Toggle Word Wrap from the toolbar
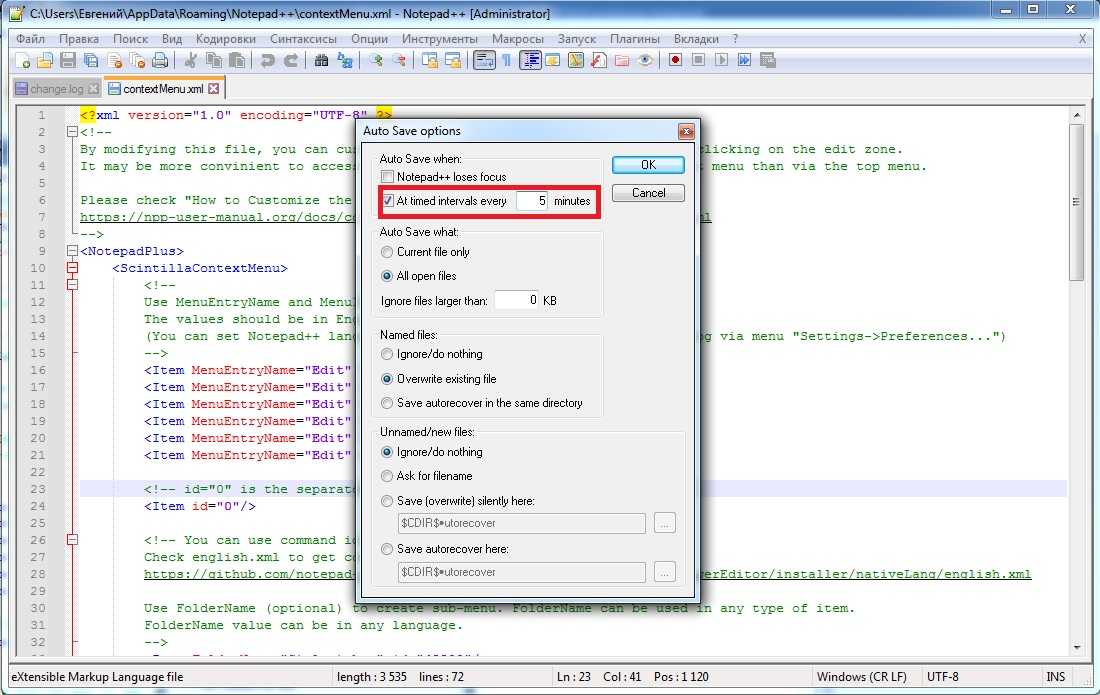Image resolution: width=1100 pixels, height=695 pixels. 482,60
